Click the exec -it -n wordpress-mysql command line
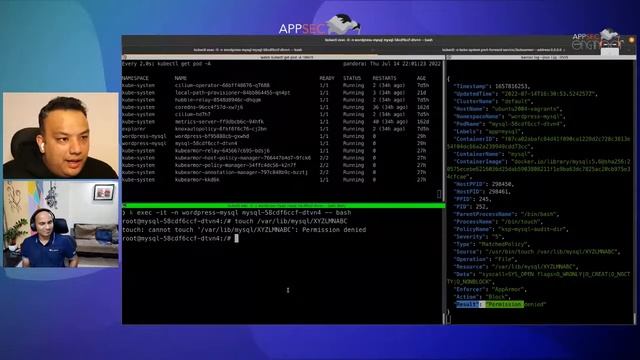This screenshot has height=360, width=640. [x=237, y=213]
